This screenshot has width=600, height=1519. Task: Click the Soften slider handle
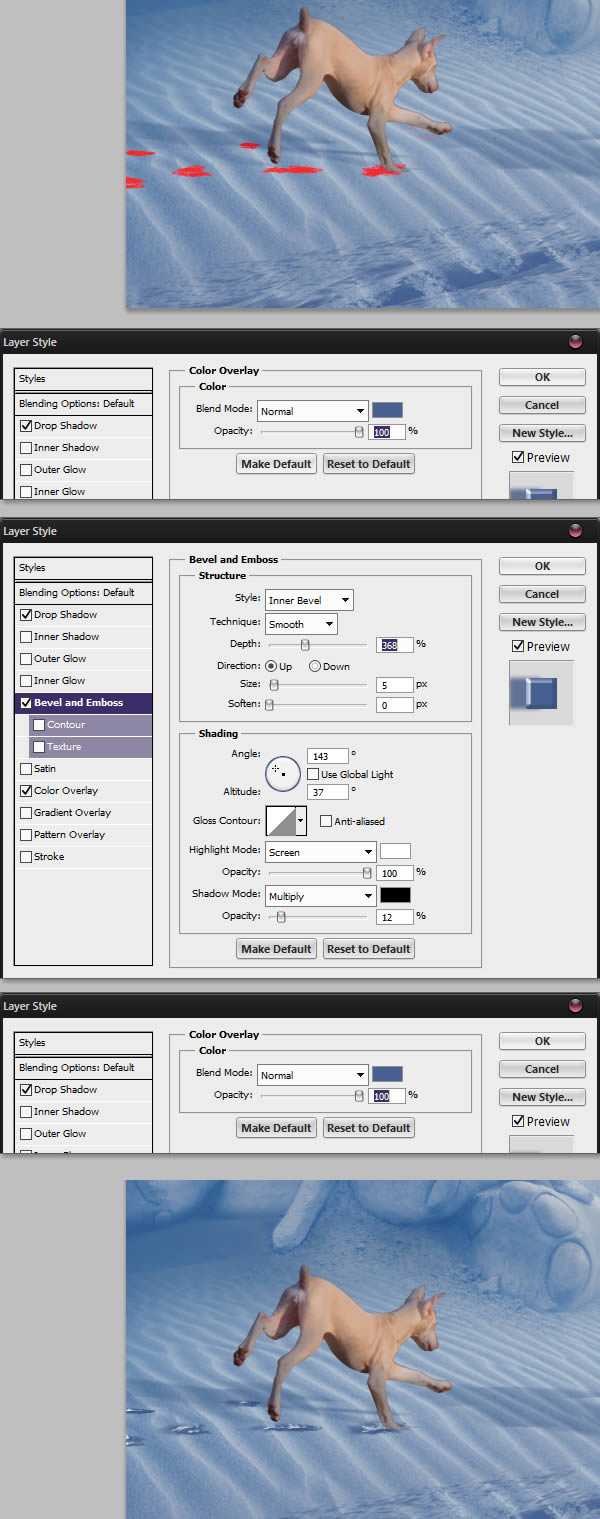tap(269, 704)
